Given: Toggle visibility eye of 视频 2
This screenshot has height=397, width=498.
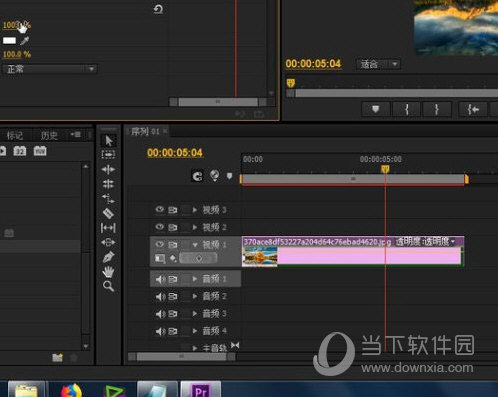Looking at the screenshot, I should (160, 227).
